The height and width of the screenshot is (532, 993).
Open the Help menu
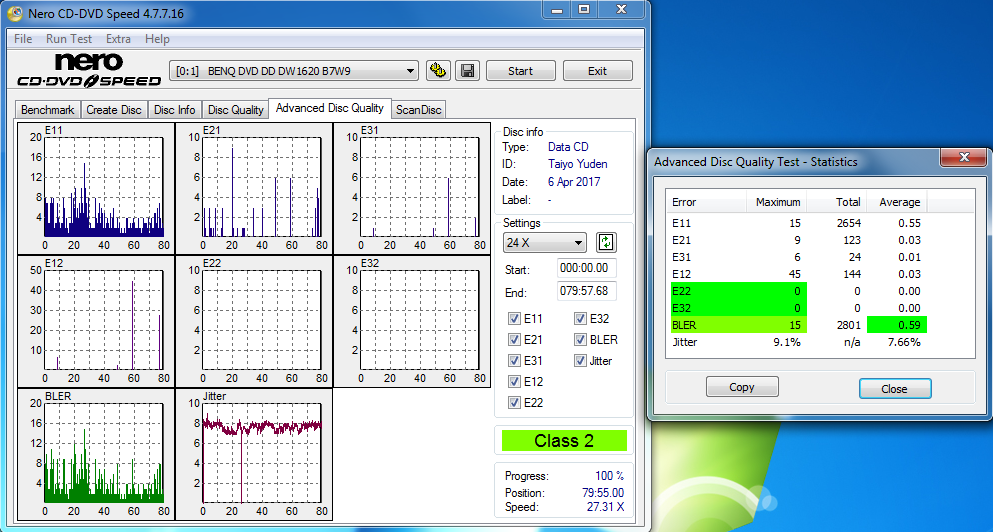click(x=157, y=39)
